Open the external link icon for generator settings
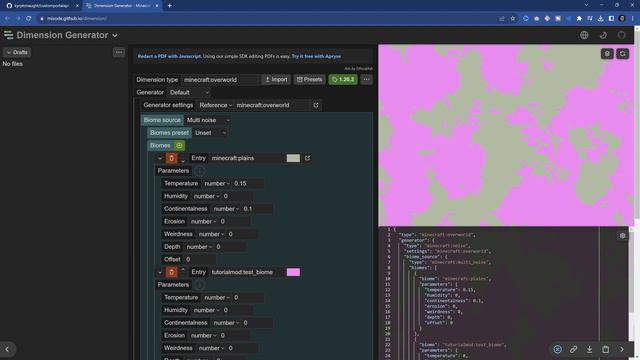 316,105
